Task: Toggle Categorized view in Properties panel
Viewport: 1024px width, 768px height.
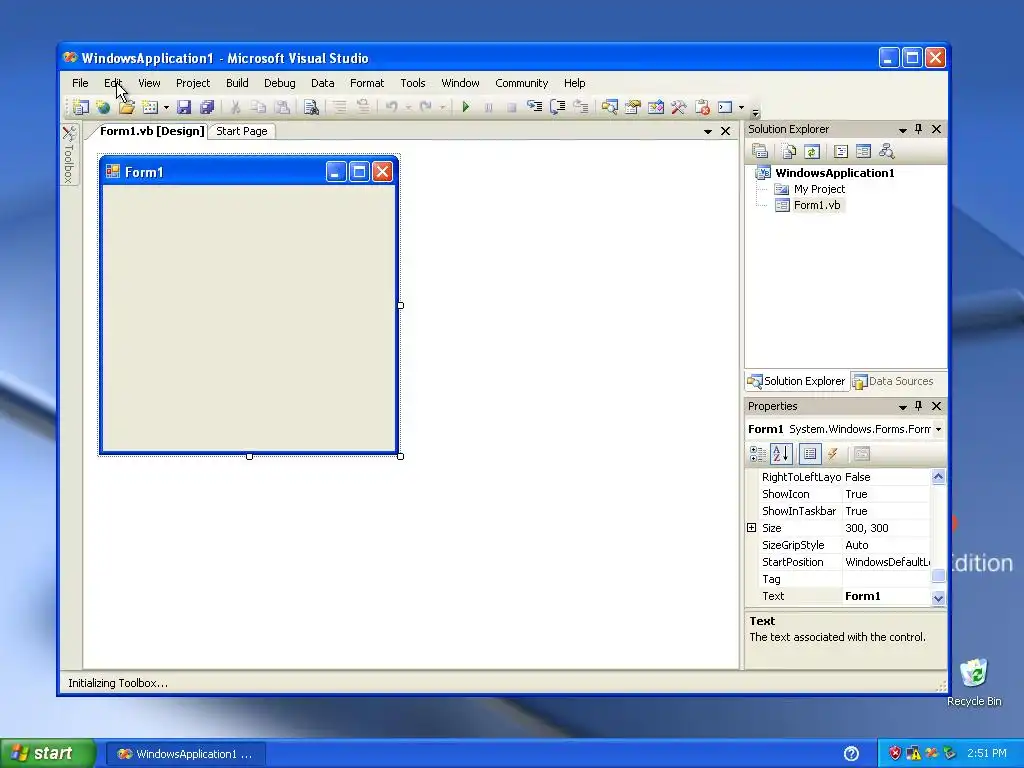Action: tap(758, 454)
